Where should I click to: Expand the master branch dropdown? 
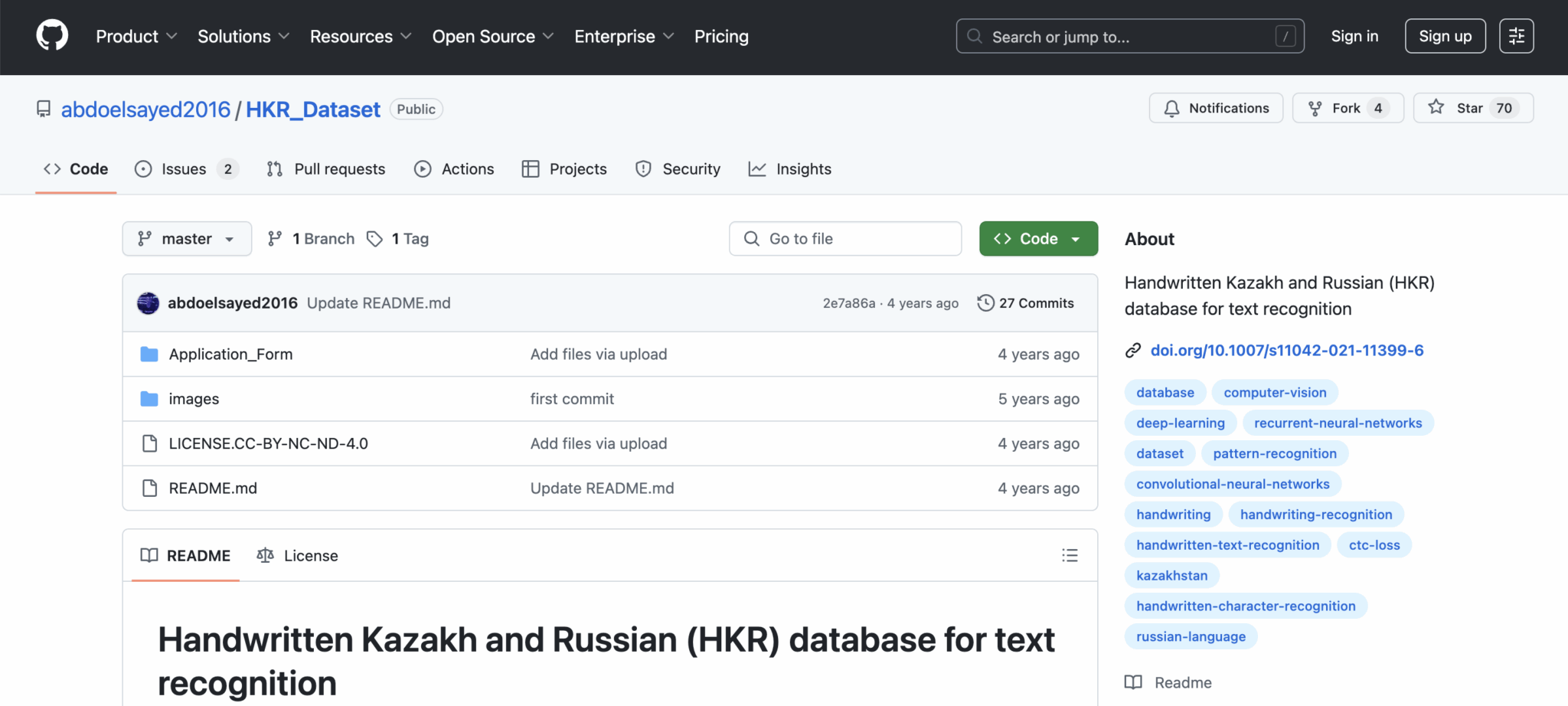(187, 239)
